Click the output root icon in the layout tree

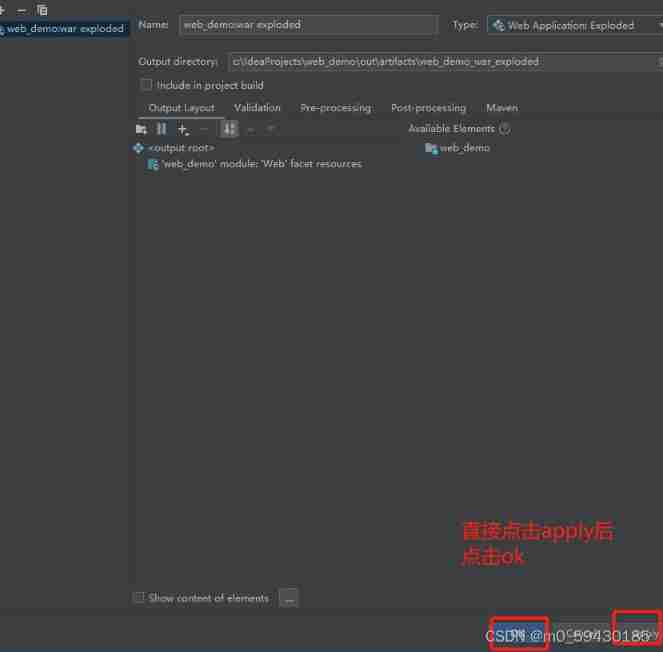(139, 148)
